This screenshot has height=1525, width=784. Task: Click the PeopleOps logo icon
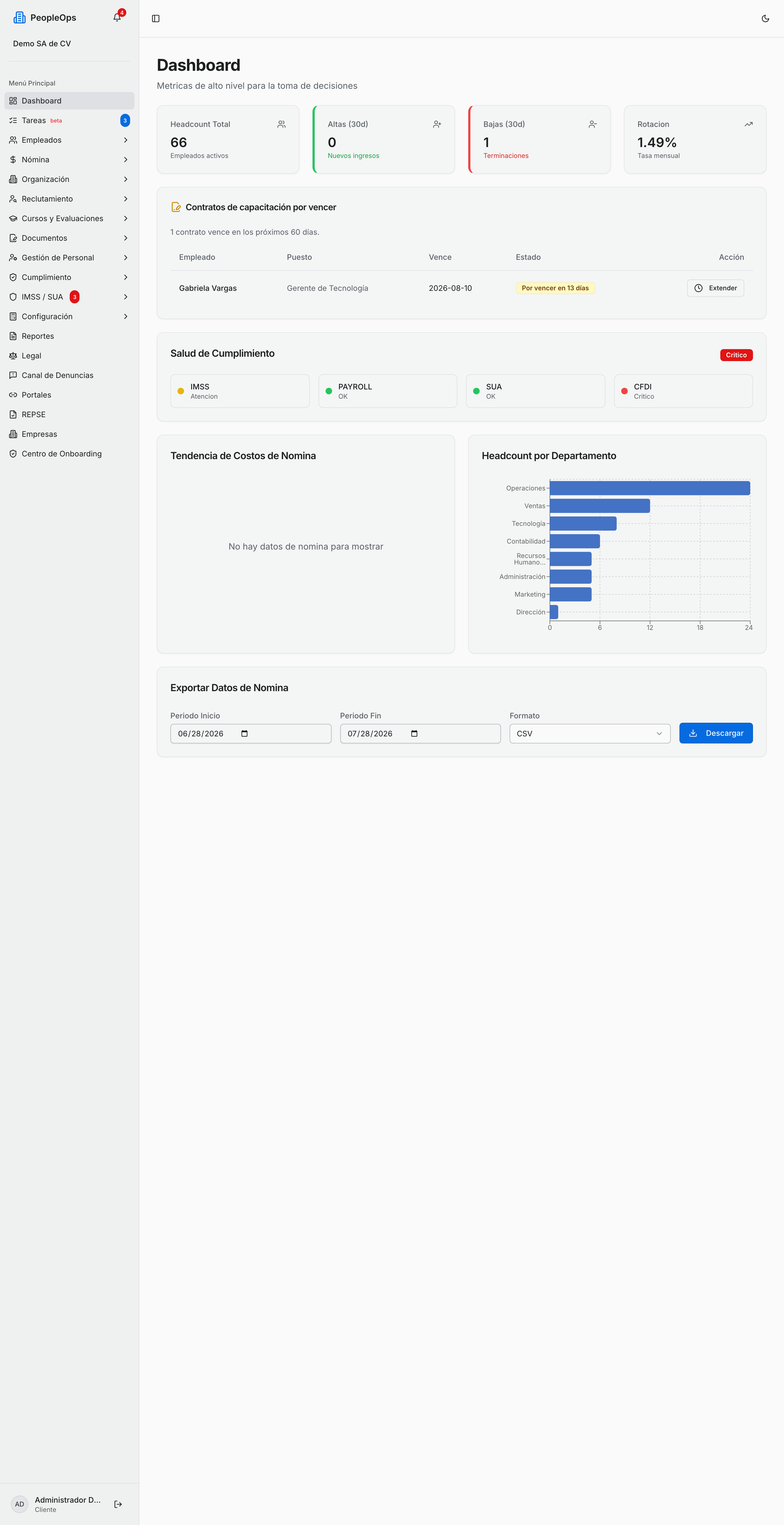(x=20, y=18)
